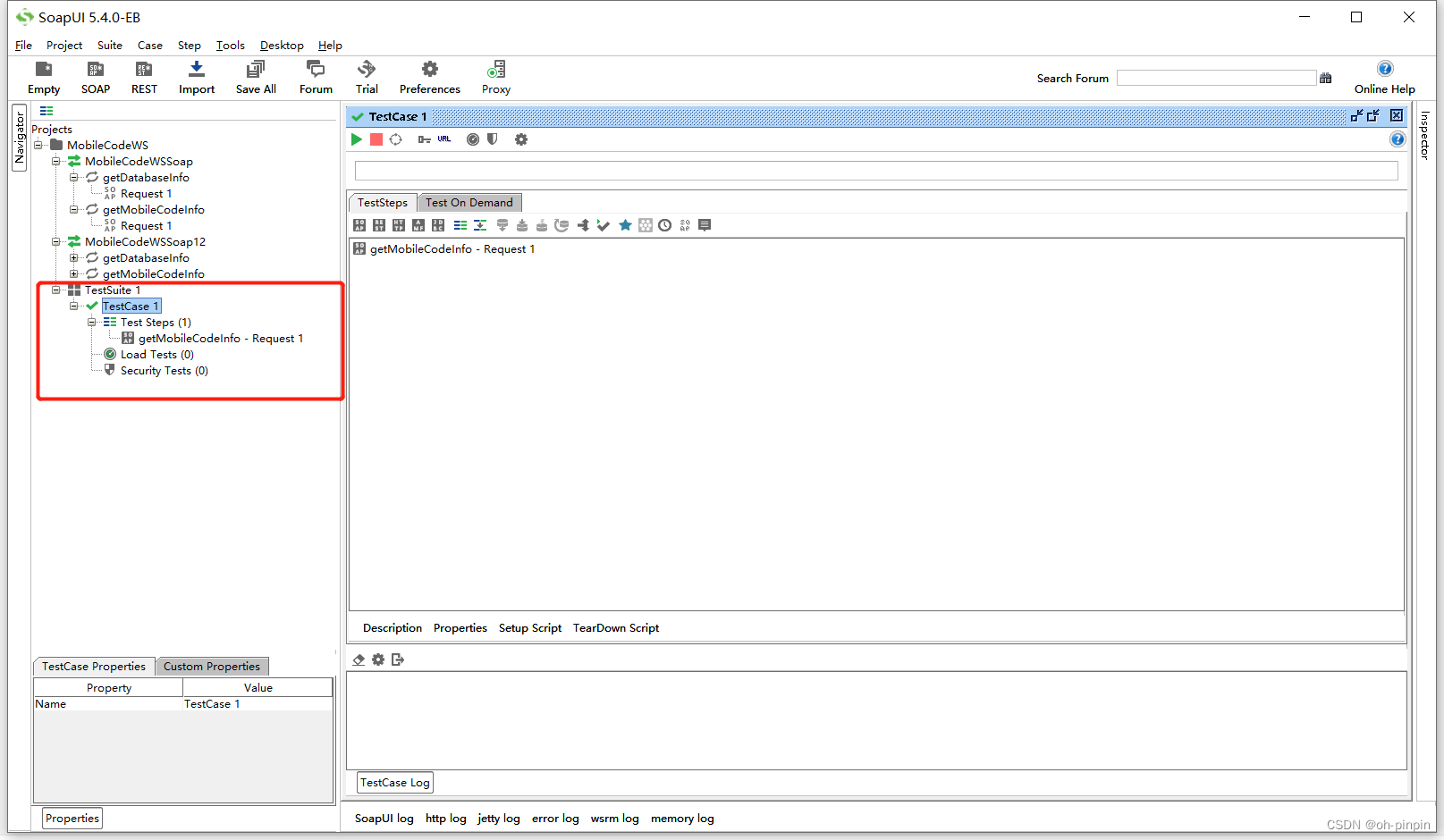
Task: Run TestCase 1 with the green play button
Action: [x=356, y=139]
